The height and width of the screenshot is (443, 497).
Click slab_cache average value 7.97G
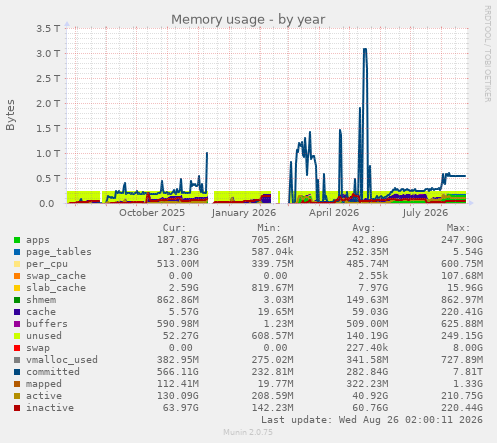pyautogui.click(x=373, y=288)
